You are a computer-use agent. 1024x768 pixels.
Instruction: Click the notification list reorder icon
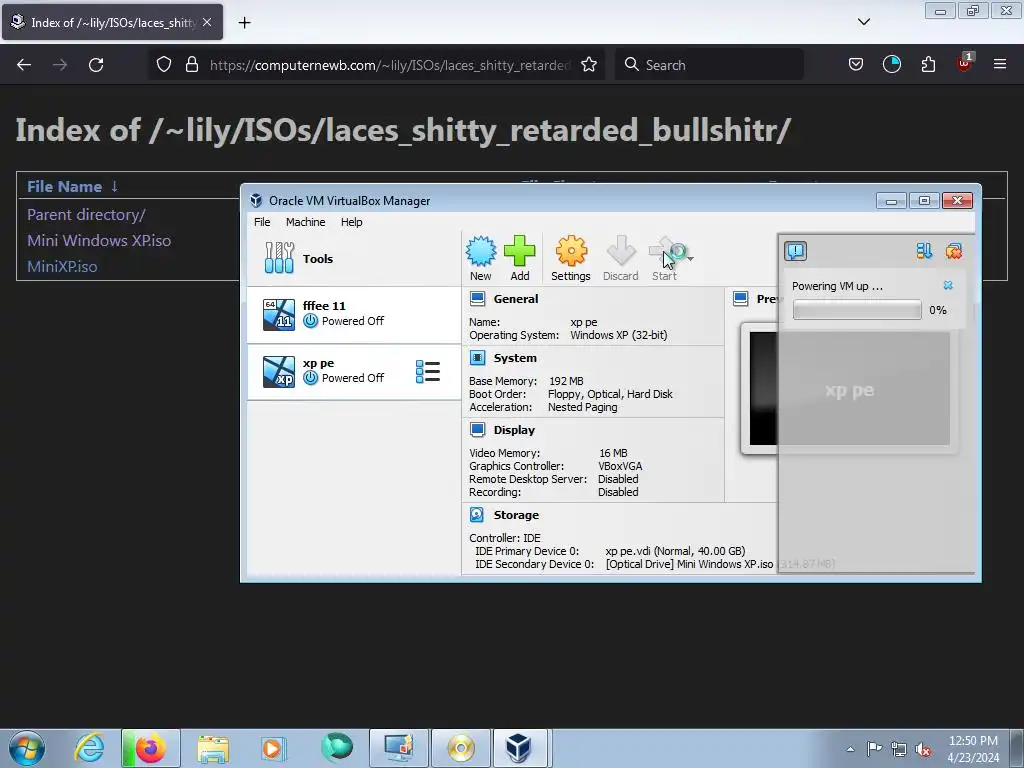pos(923,251)
